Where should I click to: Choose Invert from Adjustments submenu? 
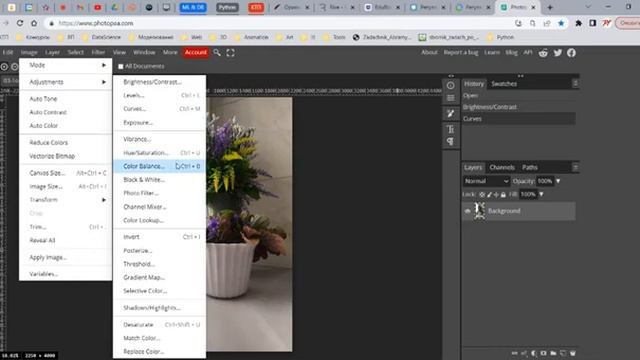pyautogui.click(x=159, y=237)
